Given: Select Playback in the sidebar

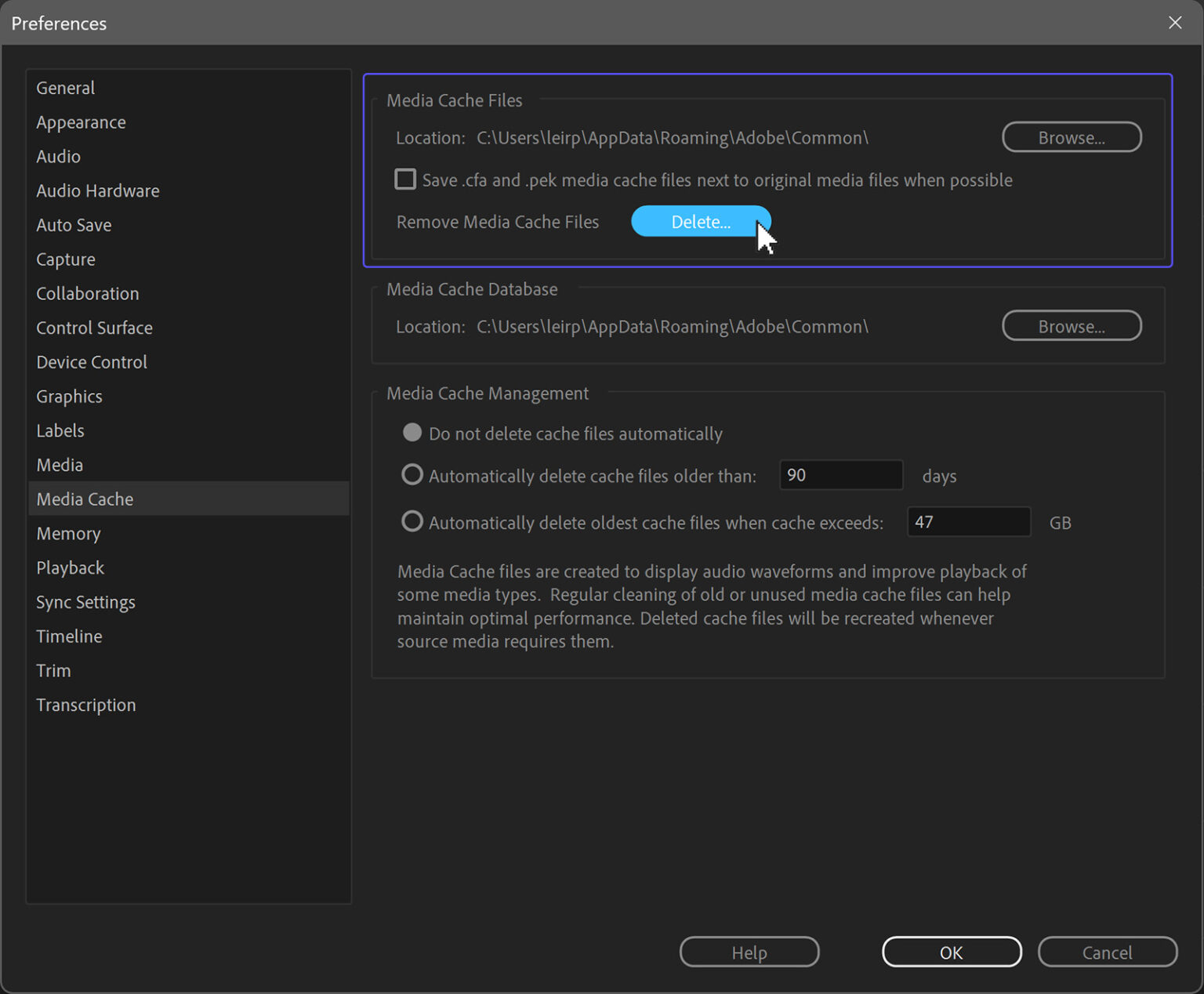Looking at the screenshot, I should click(x=70, y=568).
